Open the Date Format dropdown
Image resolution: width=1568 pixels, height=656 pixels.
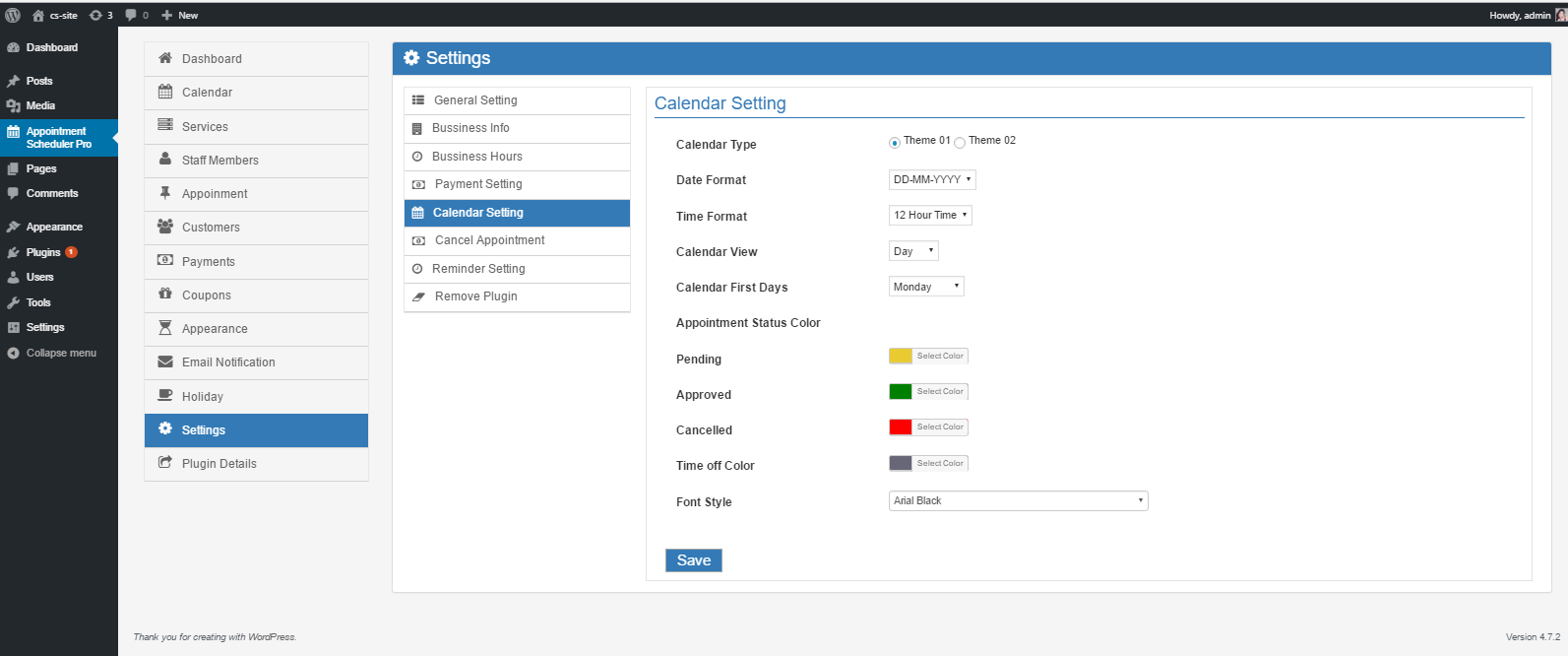(931, 179)
